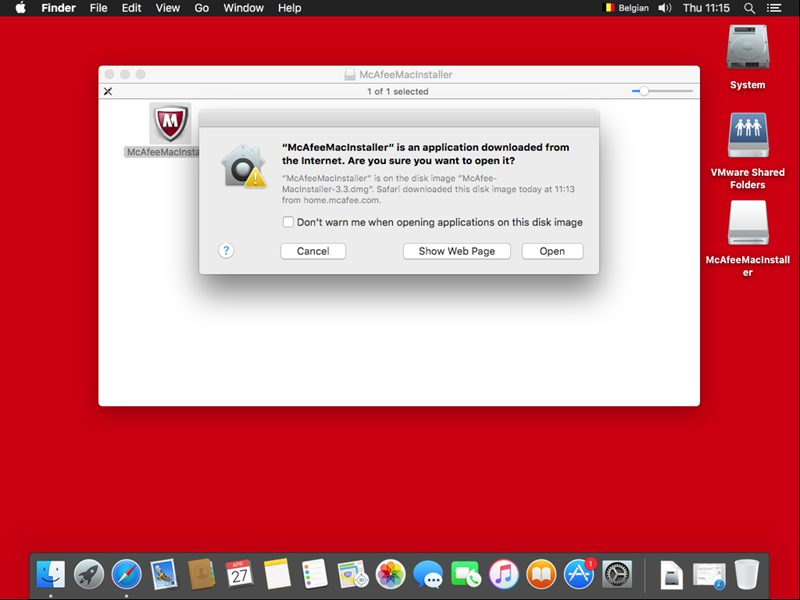Open the Finder menu
The height and width of the screenshot is (600, 800).
58,8
